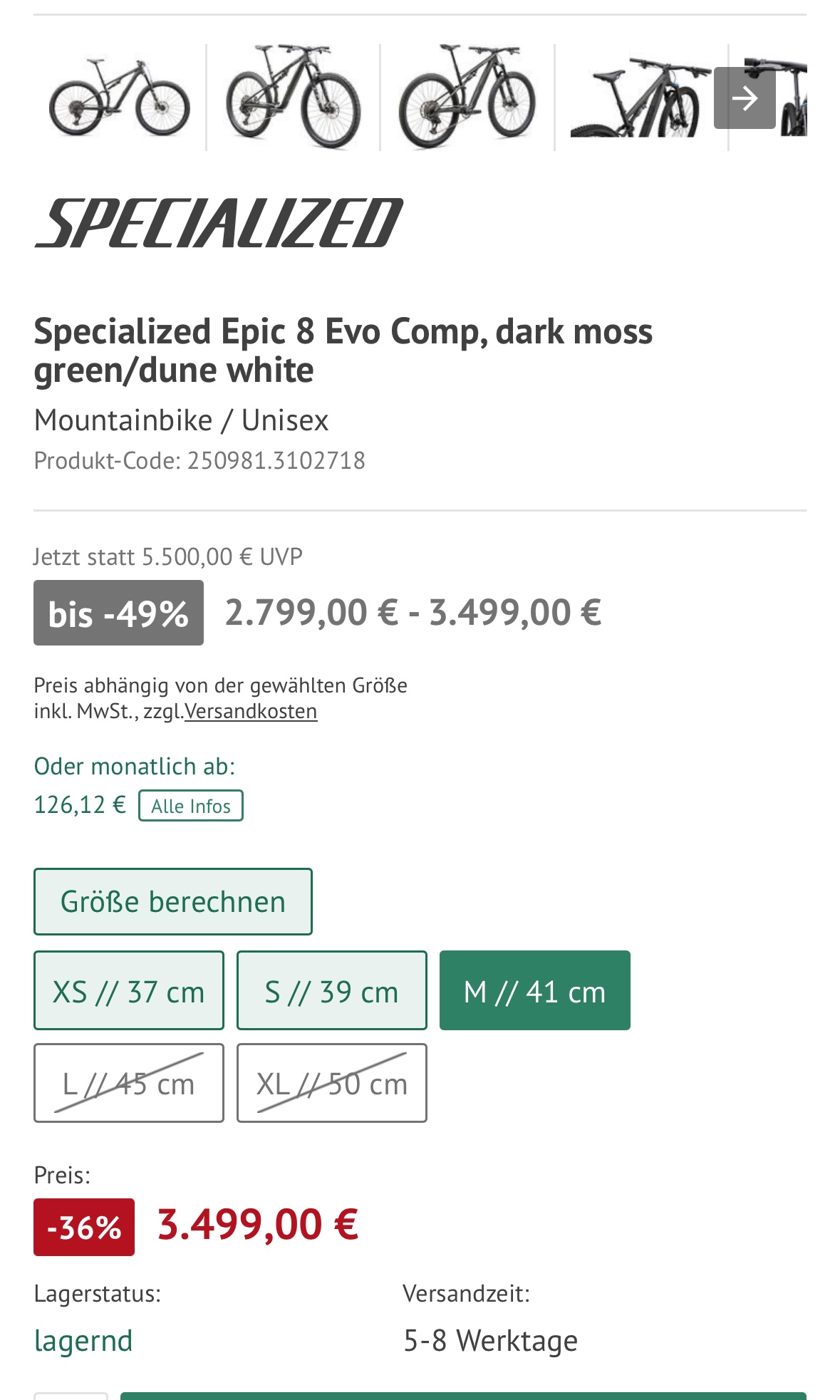The width and height of the screenshot is (840, 1400).
Task: Click the green add-to-cart bar at the bottom
Action: click(463, 1396)
